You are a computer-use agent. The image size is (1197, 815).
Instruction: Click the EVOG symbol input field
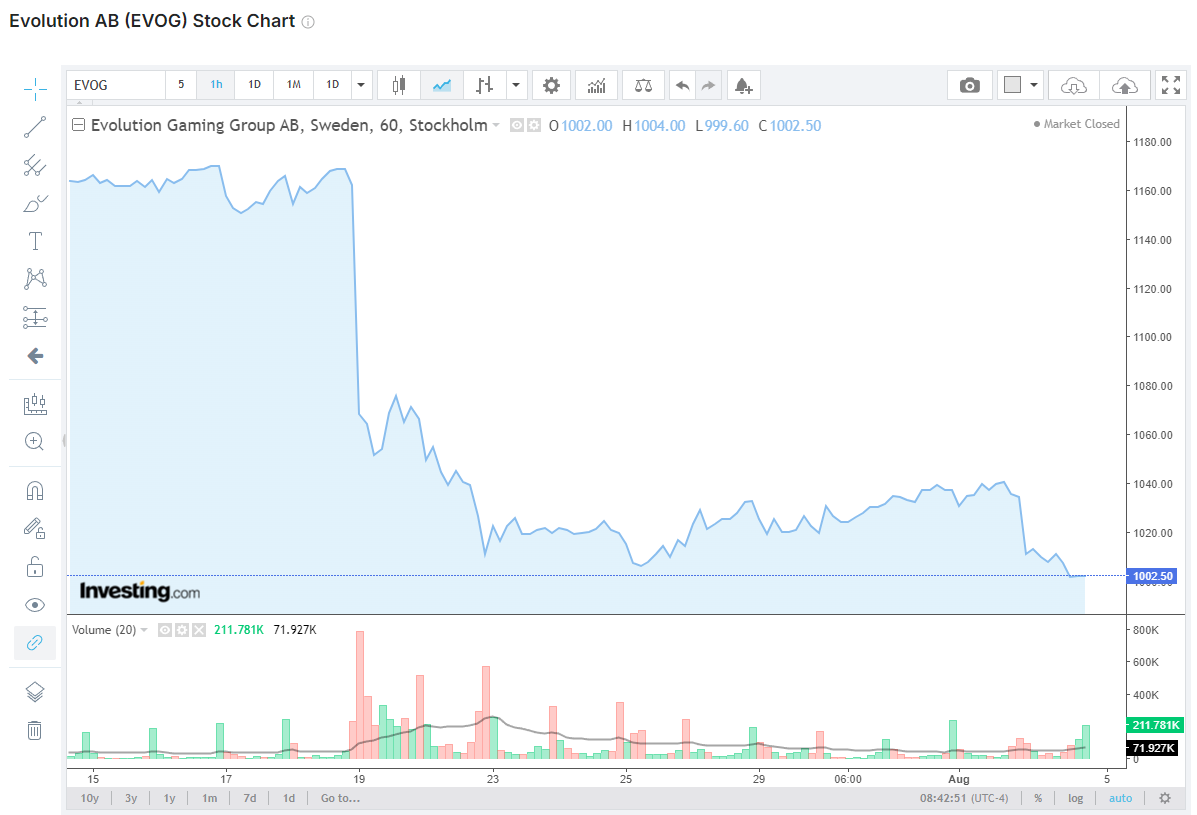click(116, 85)
